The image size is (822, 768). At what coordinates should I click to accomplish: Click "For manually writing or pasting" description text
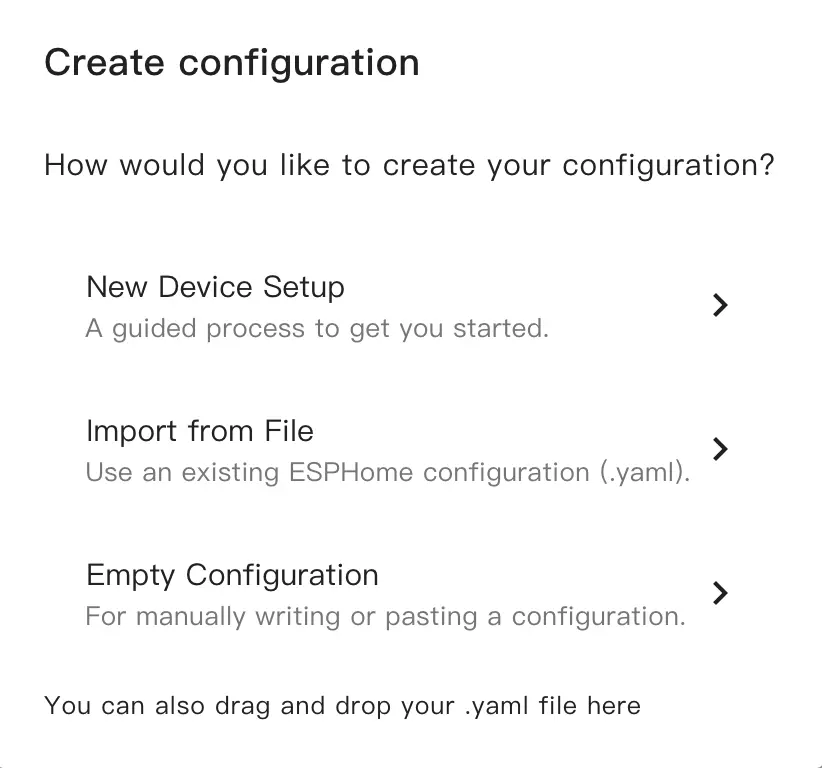[385, 617]
